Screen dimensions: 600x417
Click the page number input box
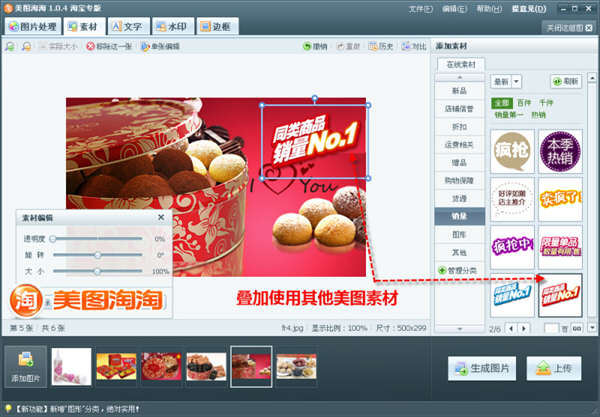coord(551,329)
